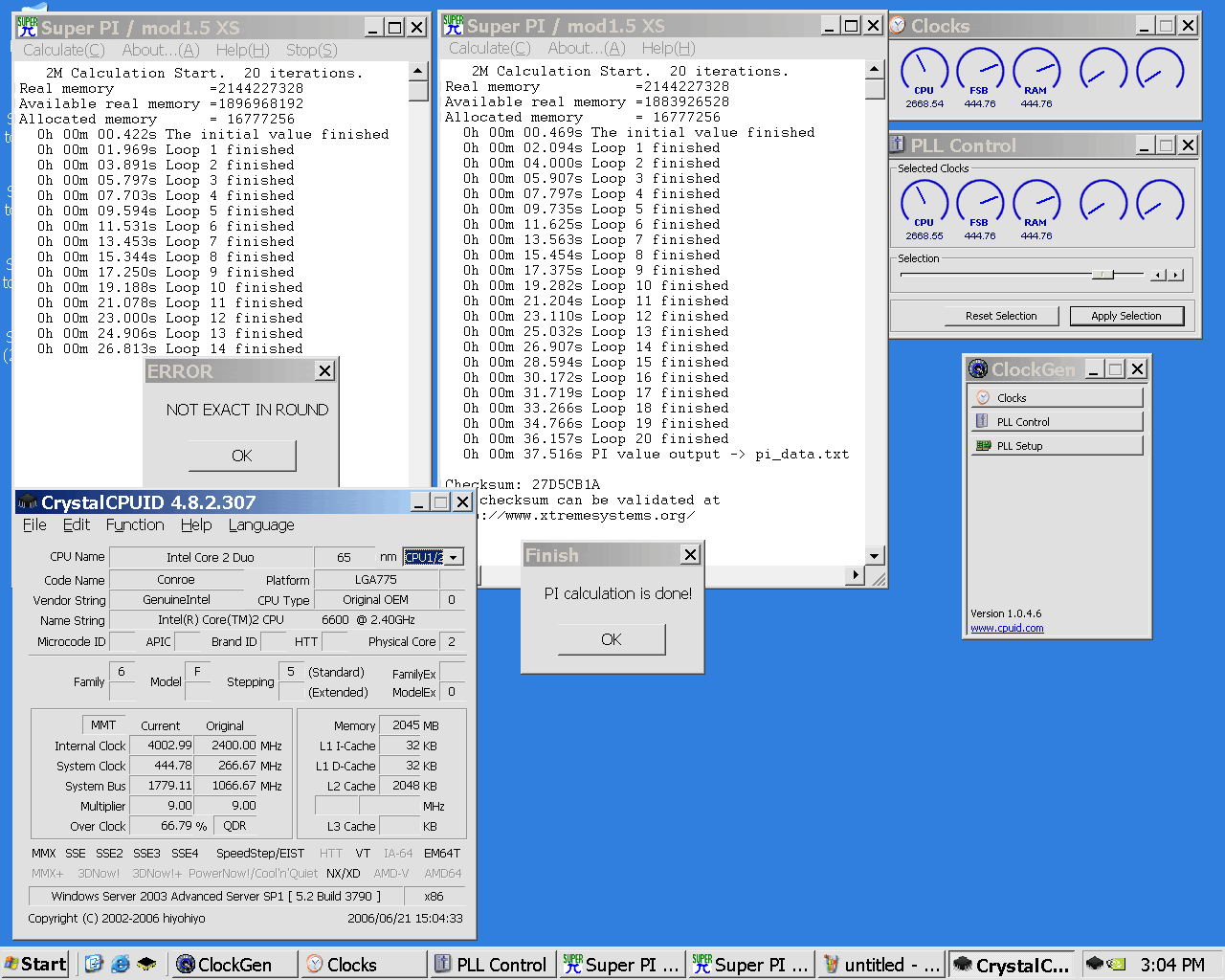1225x980 pixels.
Task: Click OK in the Finish dialog
Action: pyautogui.click(x=612, y=639)
